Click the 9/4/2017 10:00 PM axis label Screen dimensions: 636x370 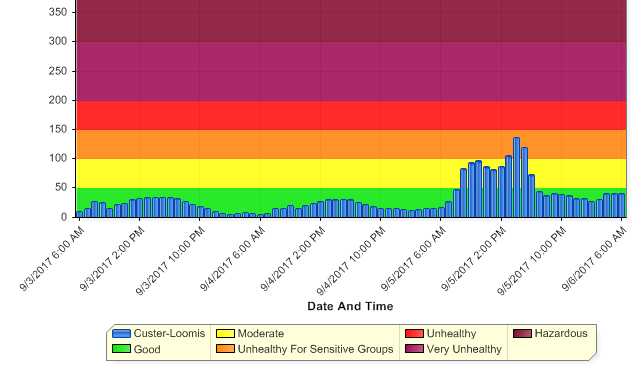tap(351, 260)
